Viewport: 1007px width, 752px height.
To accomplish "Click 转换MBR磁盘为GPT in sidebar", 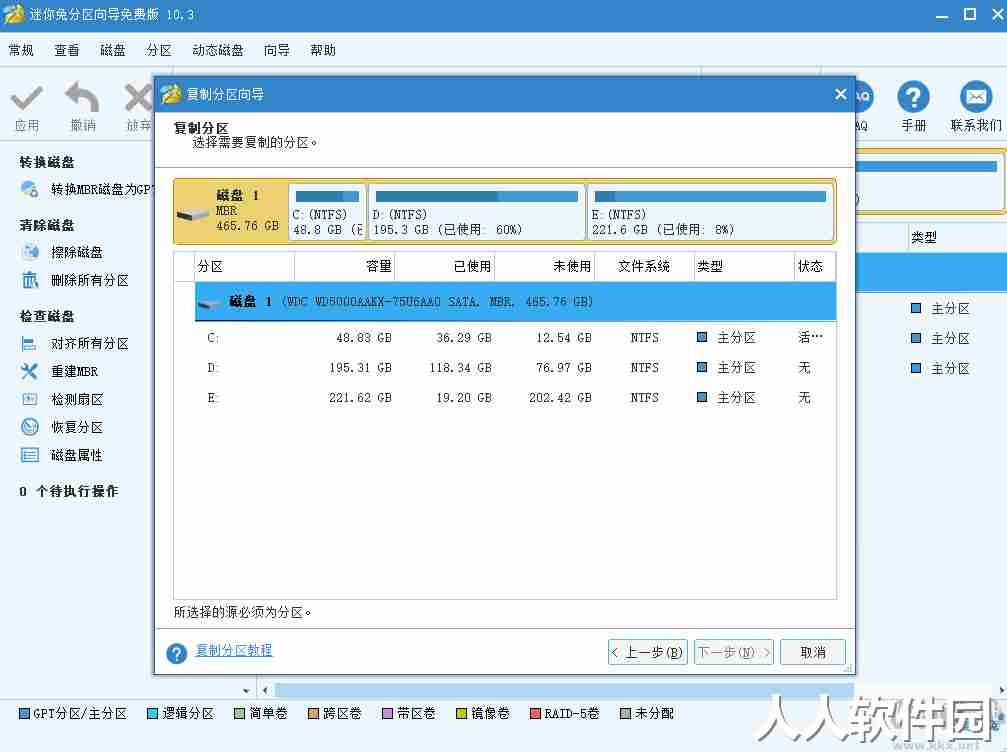I will click(x=102, y=189).
